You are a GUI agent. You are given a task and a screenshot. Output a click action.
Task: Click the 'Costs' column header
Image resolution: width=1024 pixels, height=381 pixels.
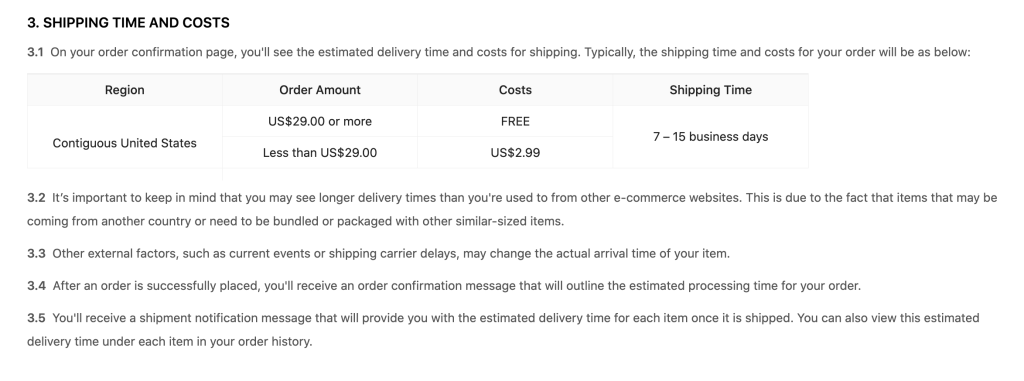(515, 90)
